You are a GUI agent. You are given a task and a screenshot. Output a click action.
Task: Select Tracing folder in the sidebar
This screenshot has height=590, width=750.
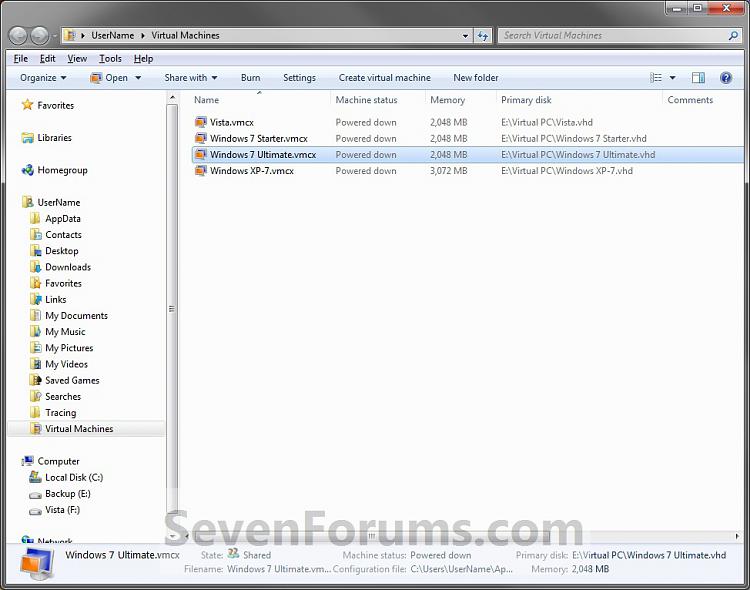(61, 412)
